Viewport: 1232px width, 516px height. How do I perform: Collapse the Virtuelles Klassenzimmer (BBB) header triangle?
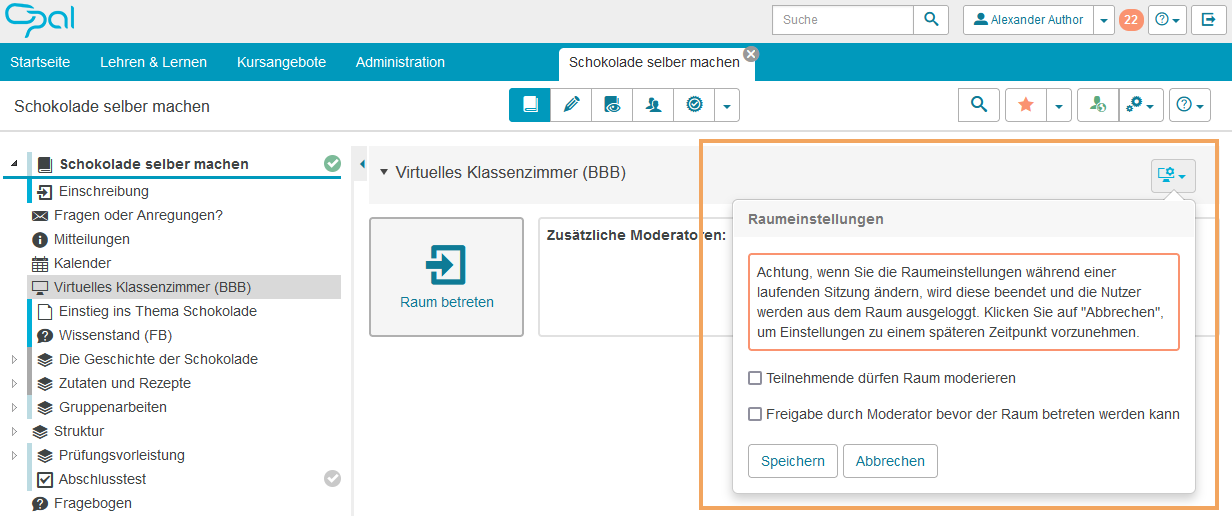click(383, 173)
